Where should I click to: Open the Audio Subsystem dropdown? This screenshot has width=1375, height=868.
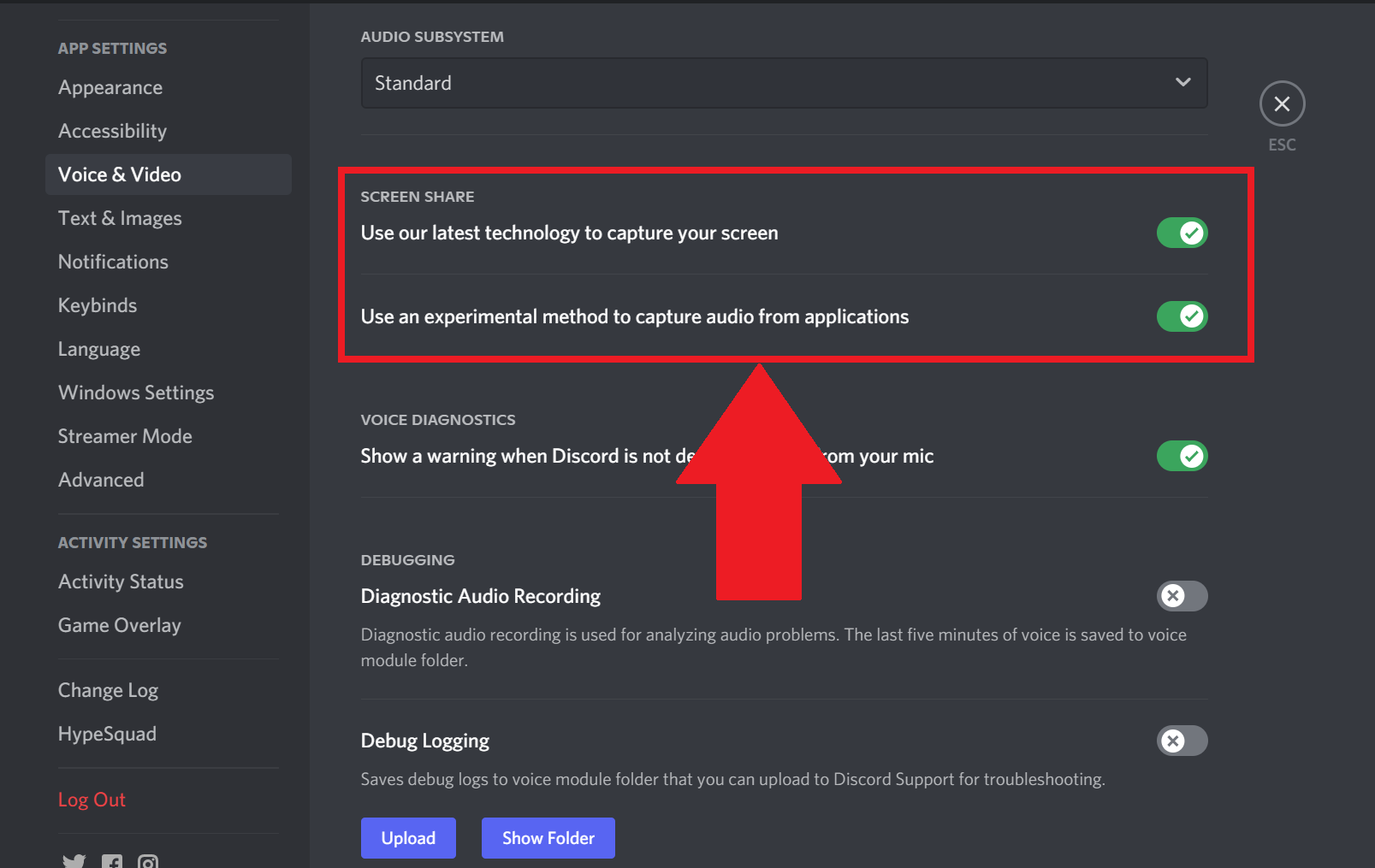(783, 83)
